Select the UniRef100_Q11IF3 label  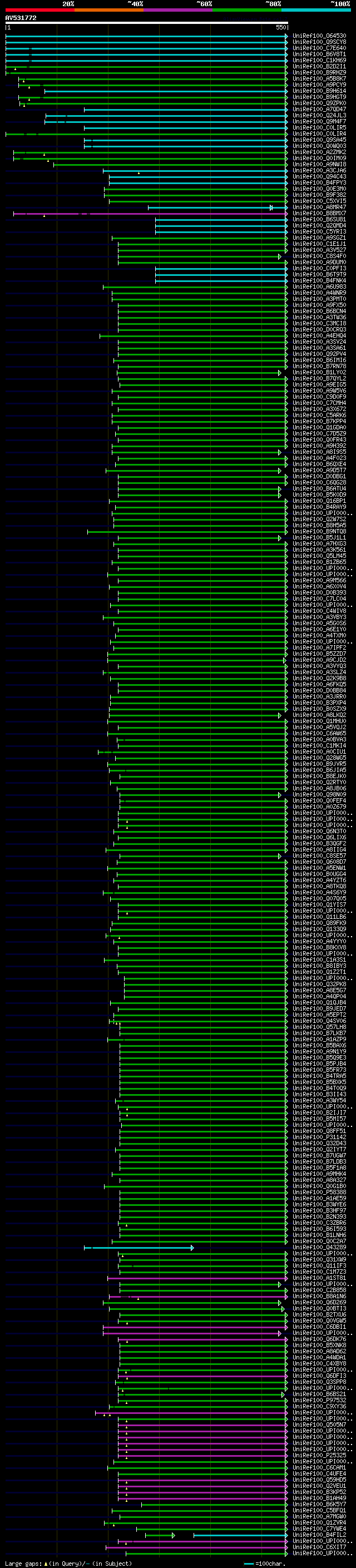click(319, 1265)
